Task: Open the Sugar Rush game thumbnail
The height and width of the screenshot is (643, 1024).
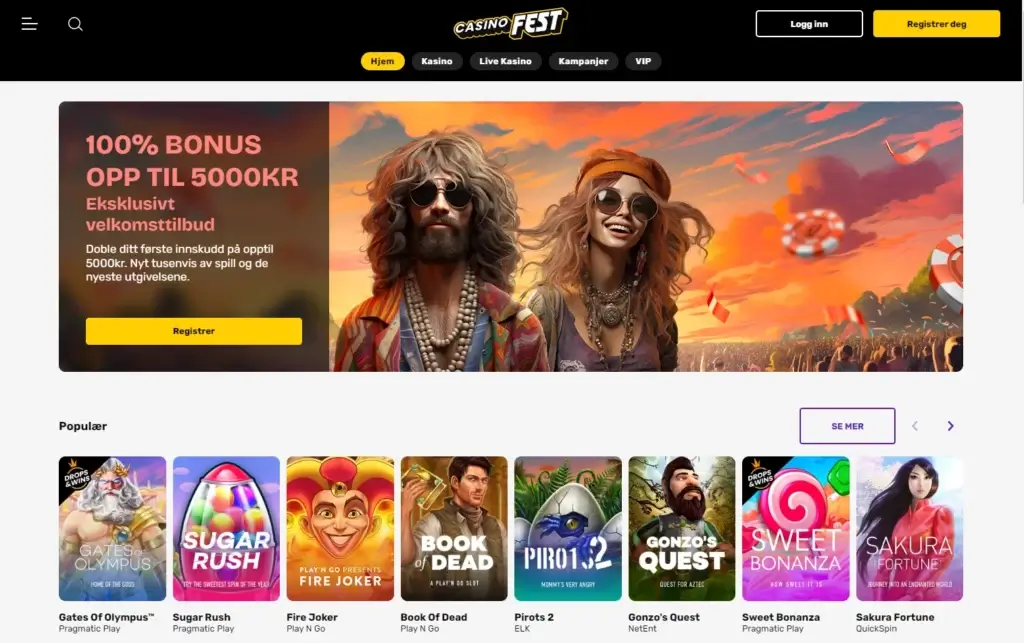Action: tap(226, 528)
